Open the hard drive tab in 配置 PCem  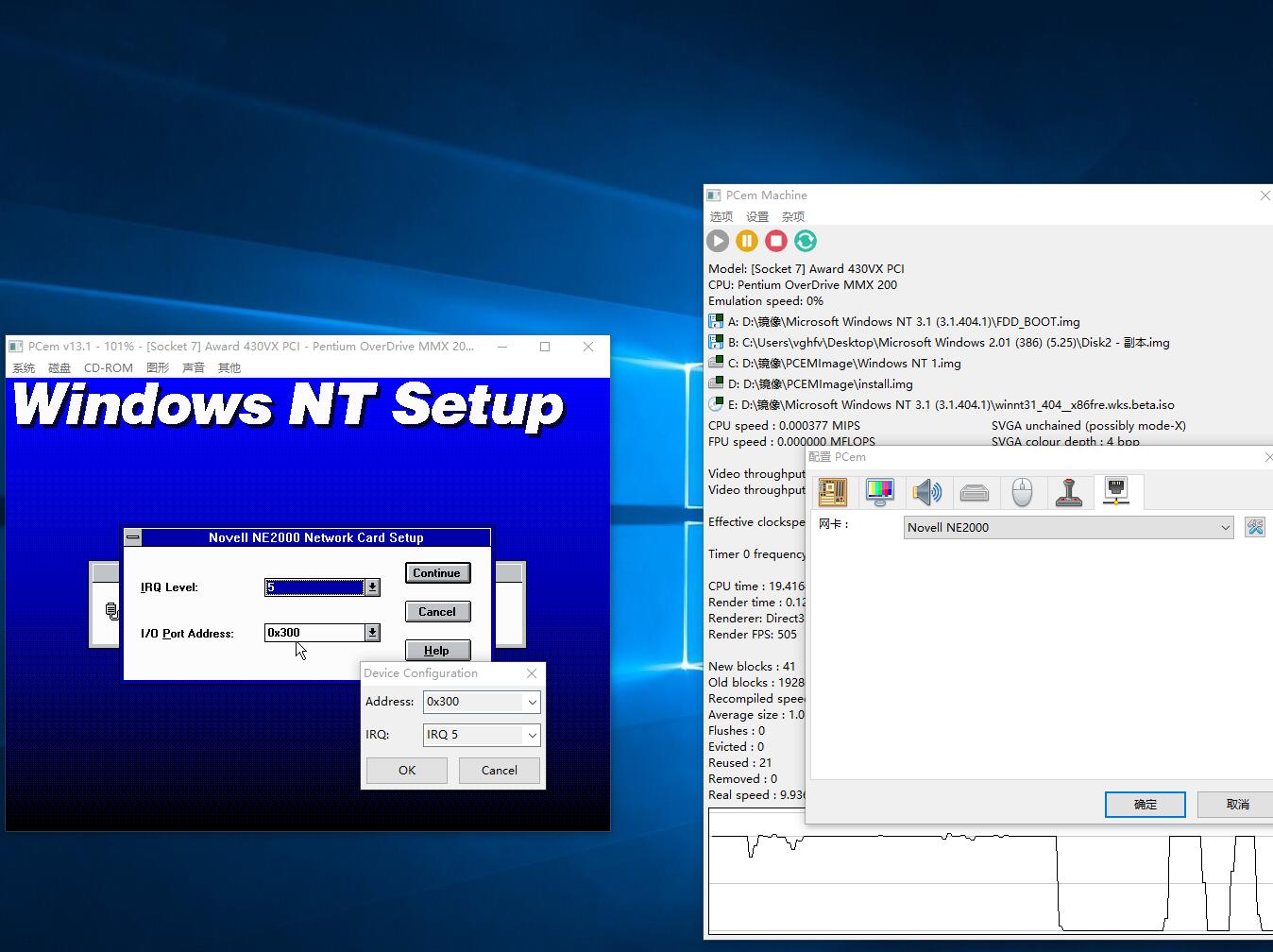974,491
